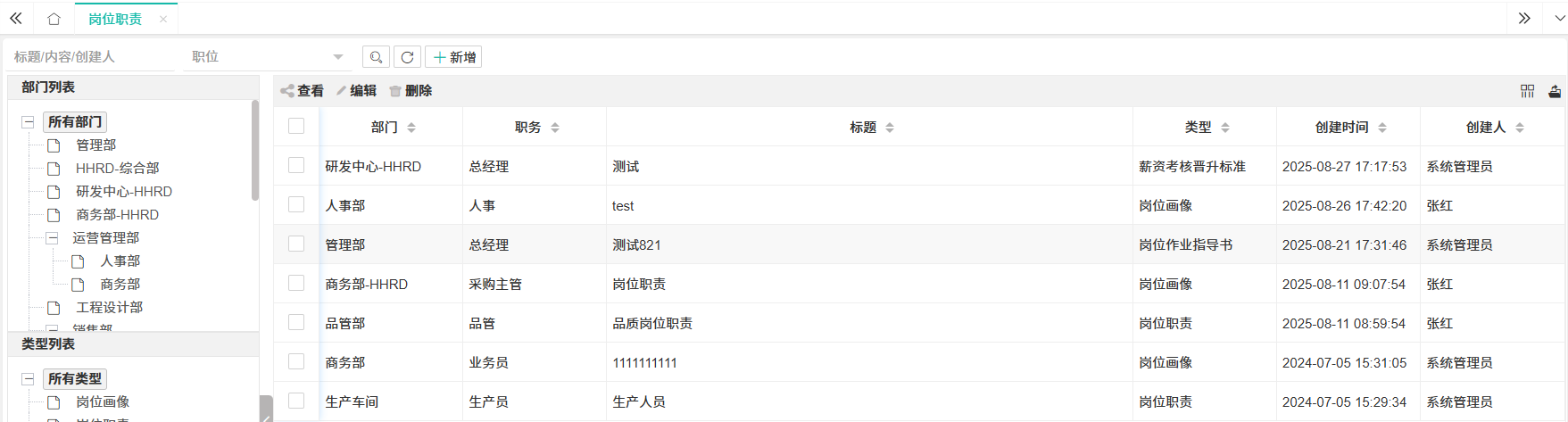
Task: Click the 编辑 button in toolbar
Action: coord(356,91)
